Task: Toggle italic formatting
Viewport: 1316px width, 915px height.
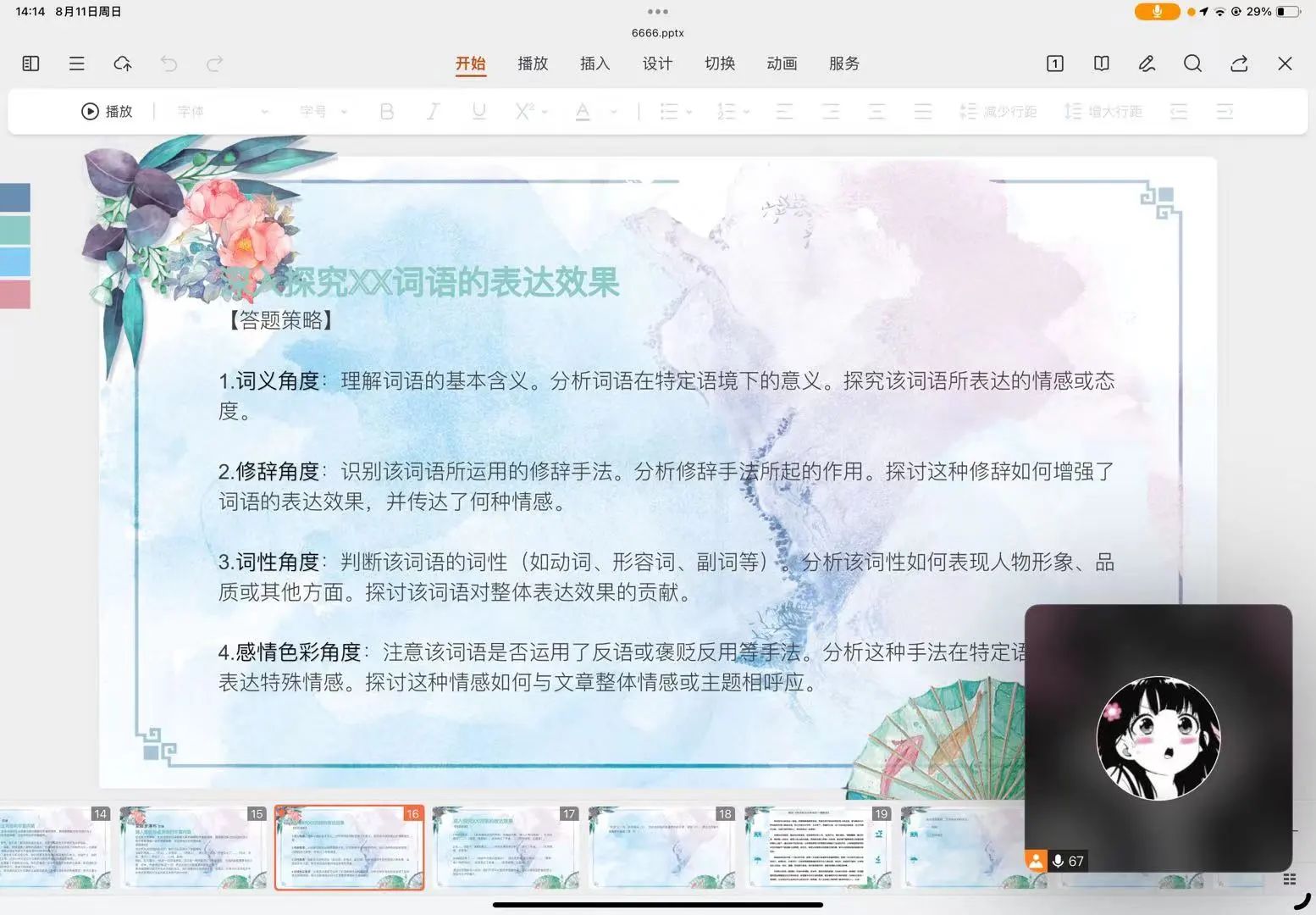Action: click(433, 112)
